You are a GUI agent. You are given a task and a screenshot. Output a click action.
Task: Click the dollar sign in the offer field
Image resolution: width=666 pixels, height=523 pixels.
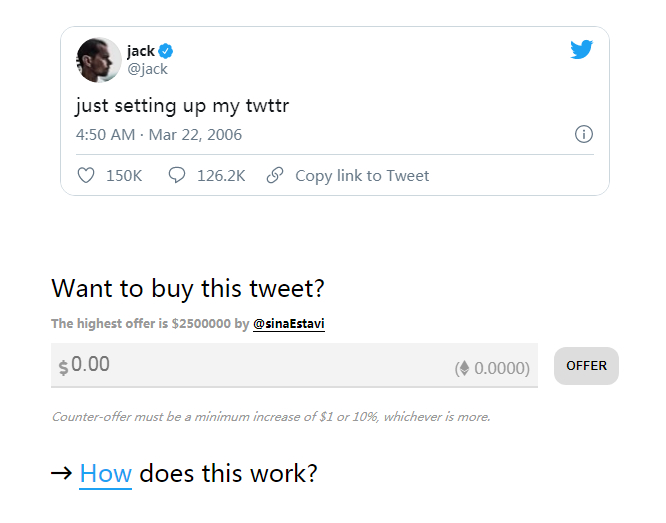tap(63, 367)
